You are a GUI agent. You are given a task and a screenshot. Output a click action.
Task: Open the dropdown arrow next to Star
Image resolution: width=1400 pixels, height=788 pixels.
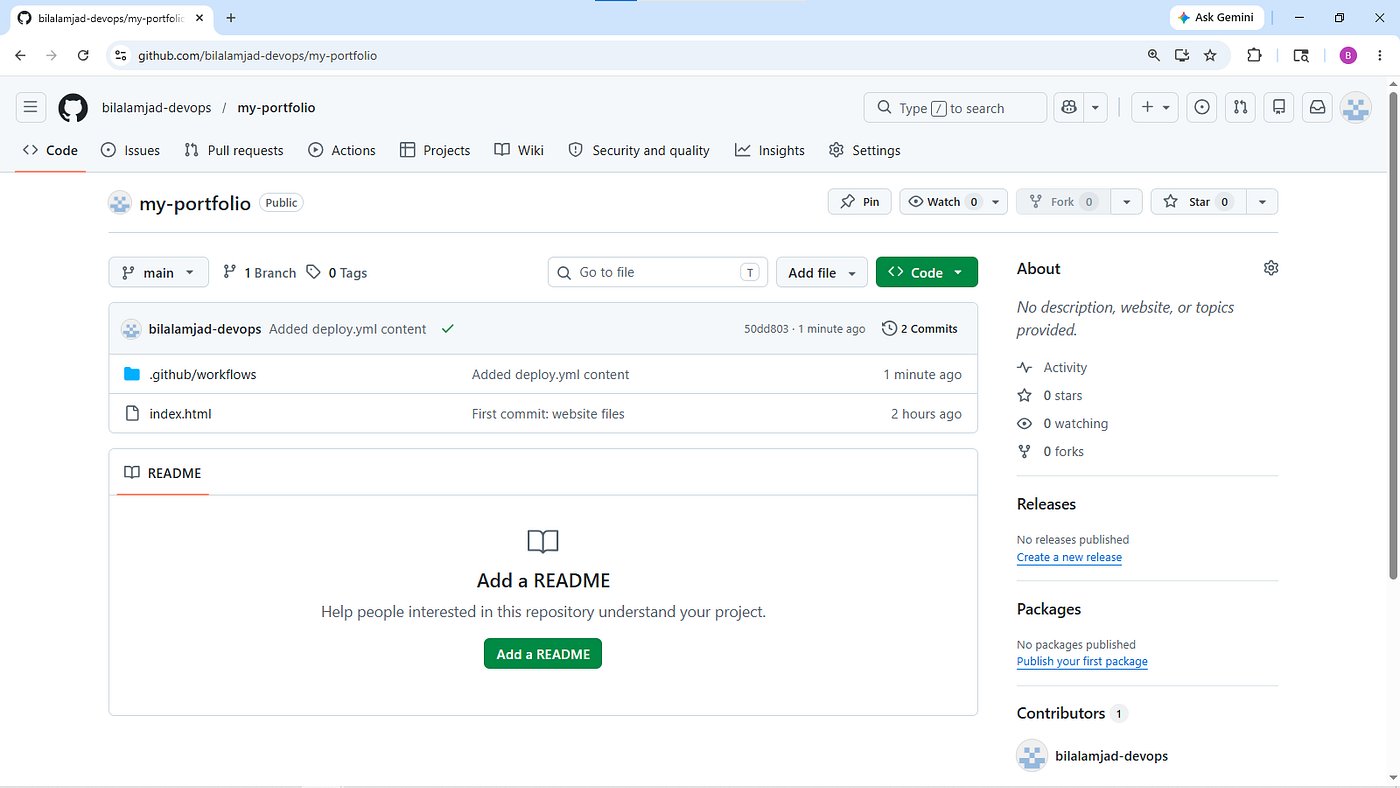(1262, 202)
